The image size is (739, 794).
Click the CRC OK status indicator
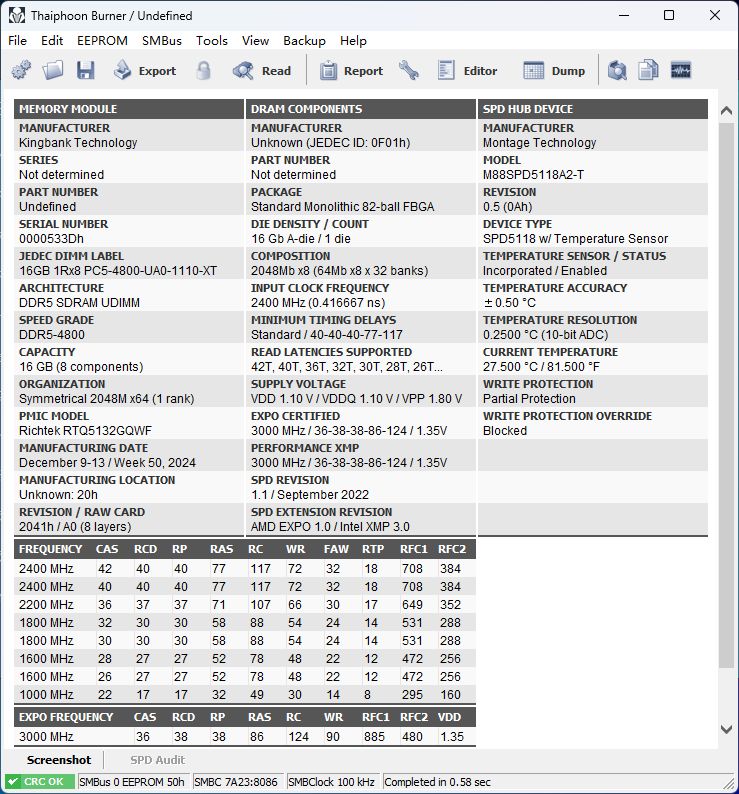[40, 781]
